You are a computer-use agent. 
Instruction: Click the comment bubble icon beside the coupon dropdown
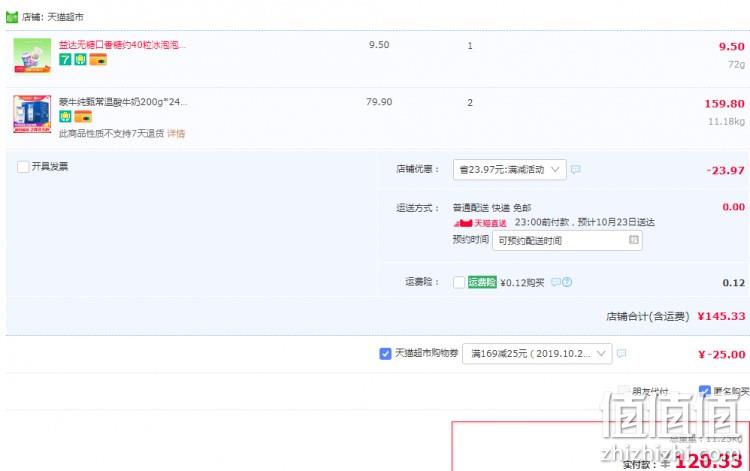click(621, 353)
